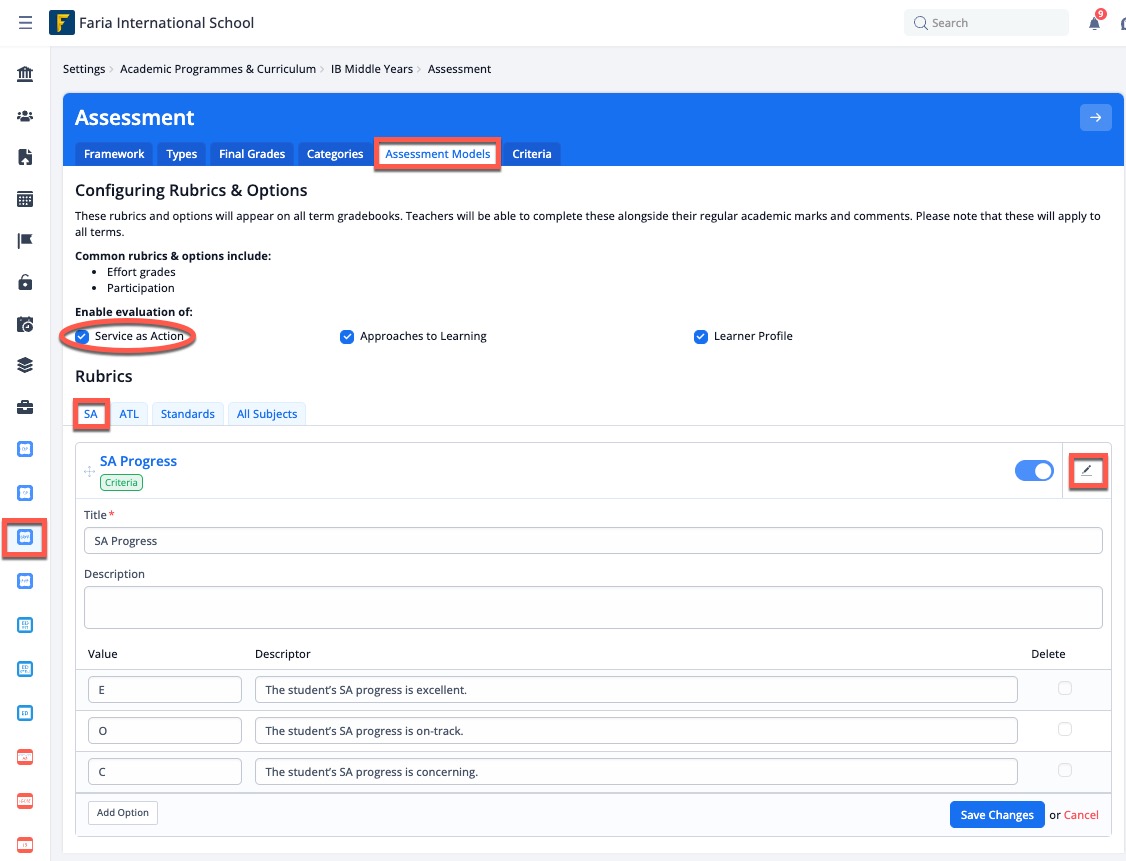Disable the SA Progress toggle switch
1126x861 pixels.
pyautogui.click(x=1034, y=471)
